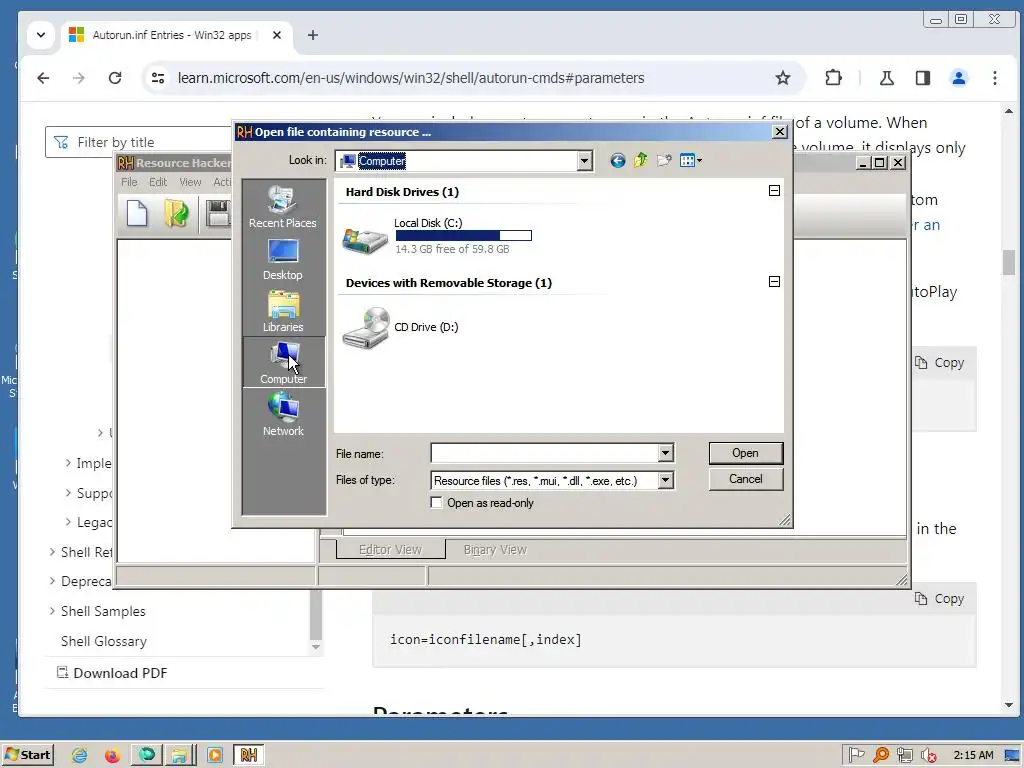Click Resource Hacker Save toolbar icon
Viewport: 1024px width, 768px height.
click(217, 214)
